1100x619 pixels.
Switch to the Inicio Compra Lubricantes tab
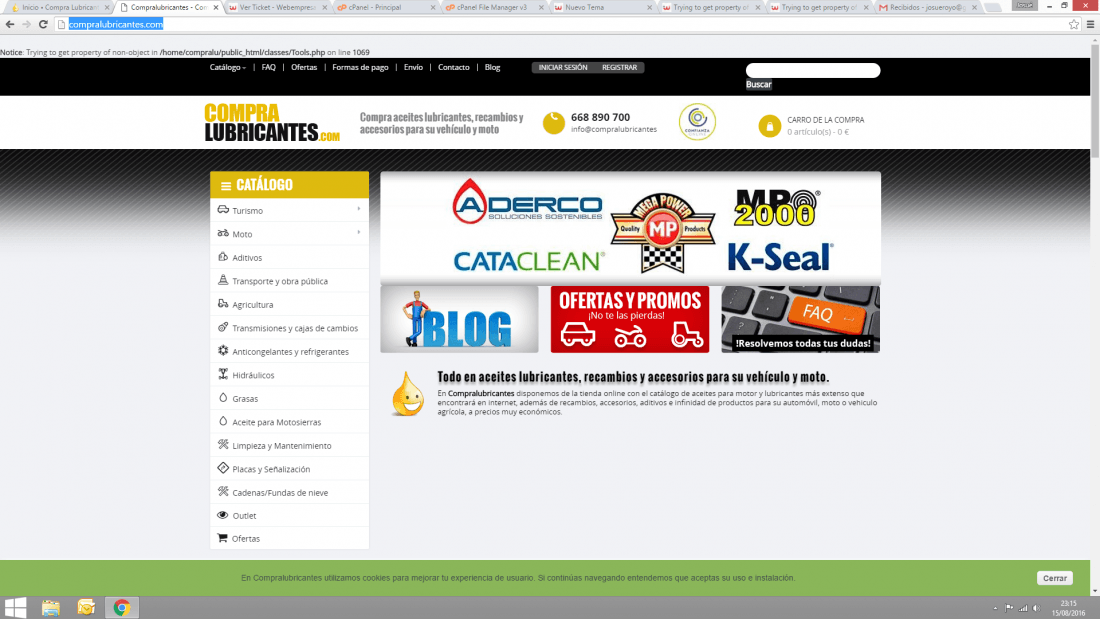(x=58, y=8)
